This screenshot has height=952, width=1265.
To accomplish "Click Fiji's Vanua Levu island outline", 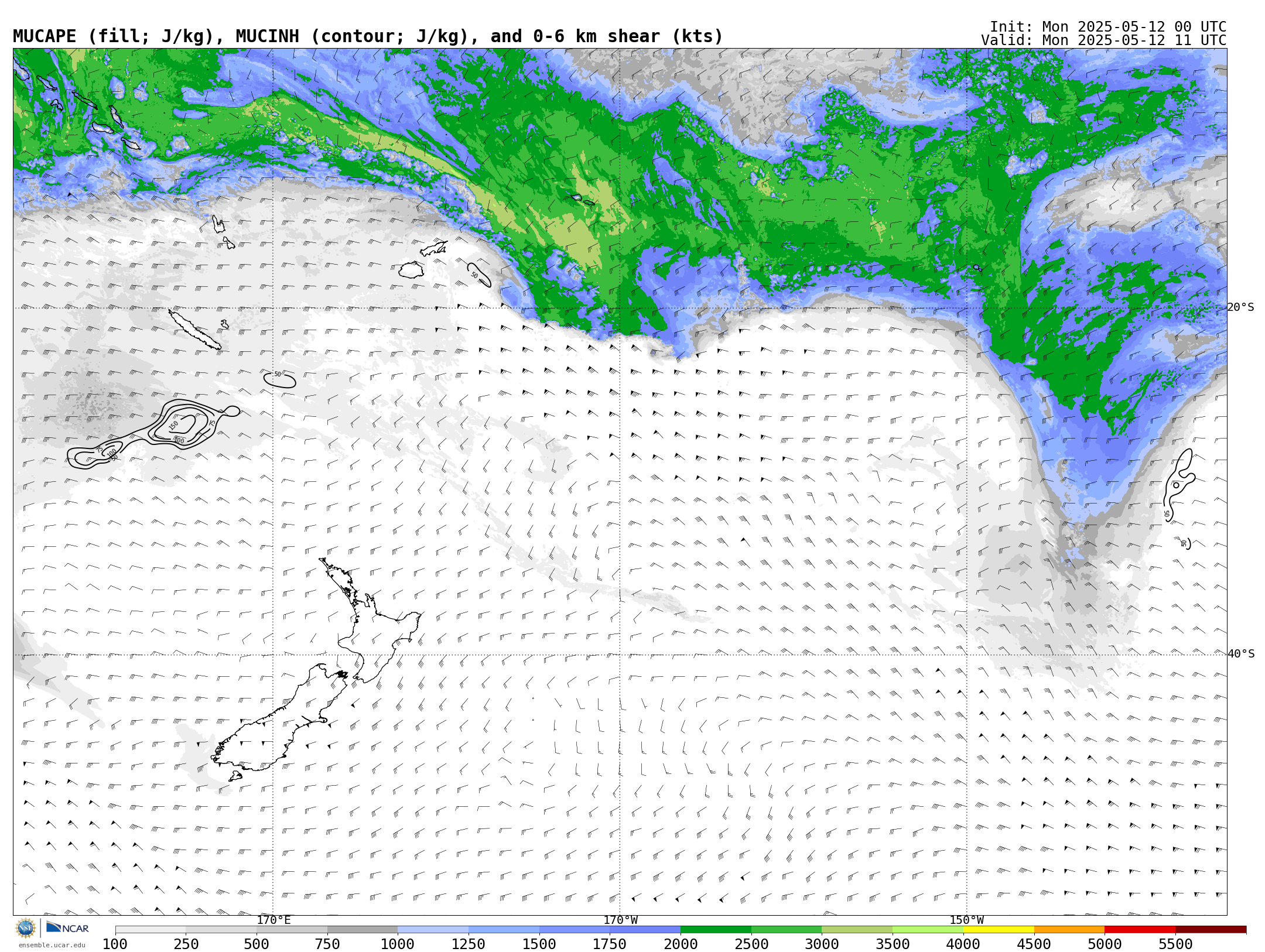I will point(433,248).
